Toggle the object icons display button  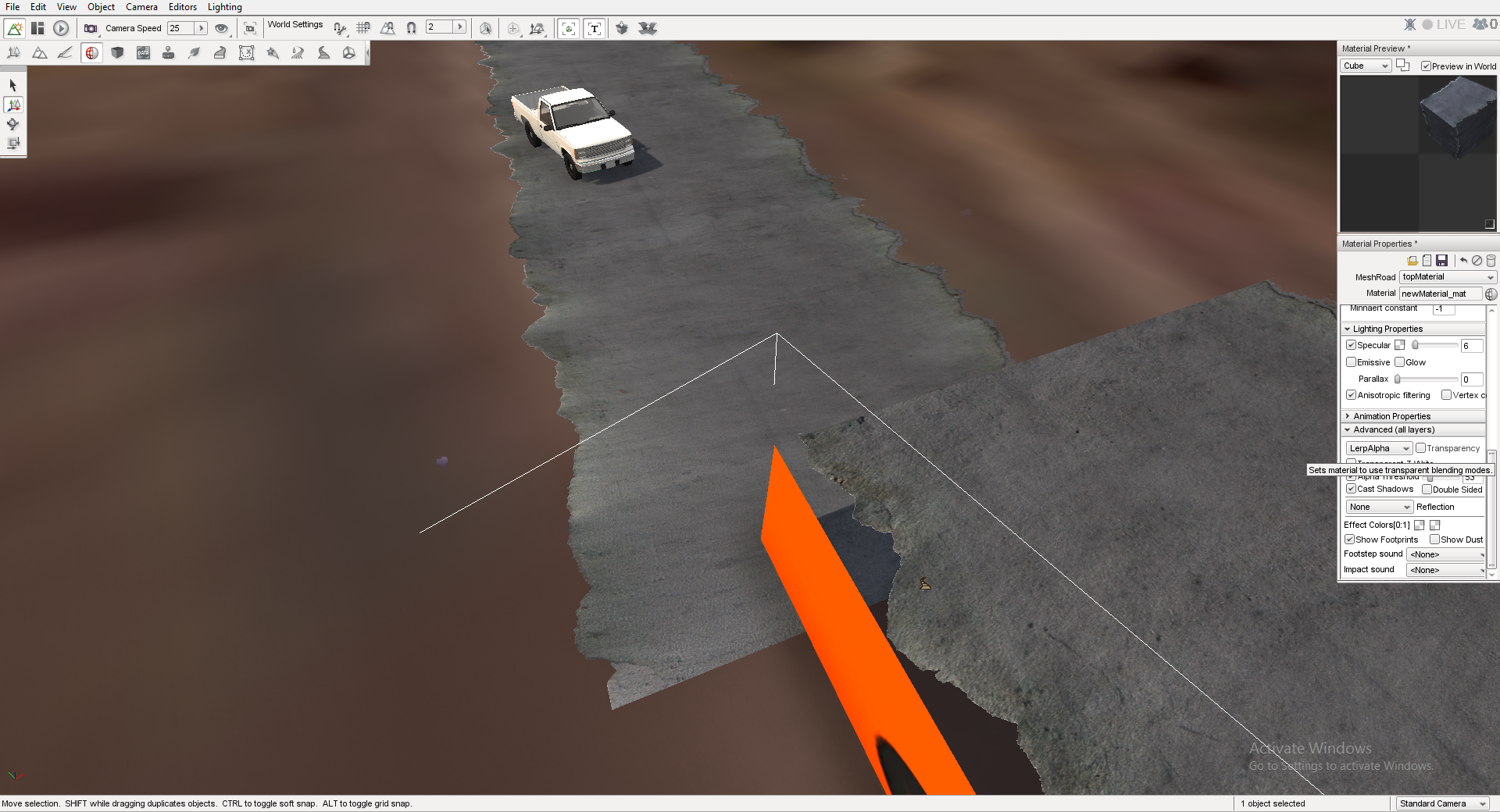(569, 28)
